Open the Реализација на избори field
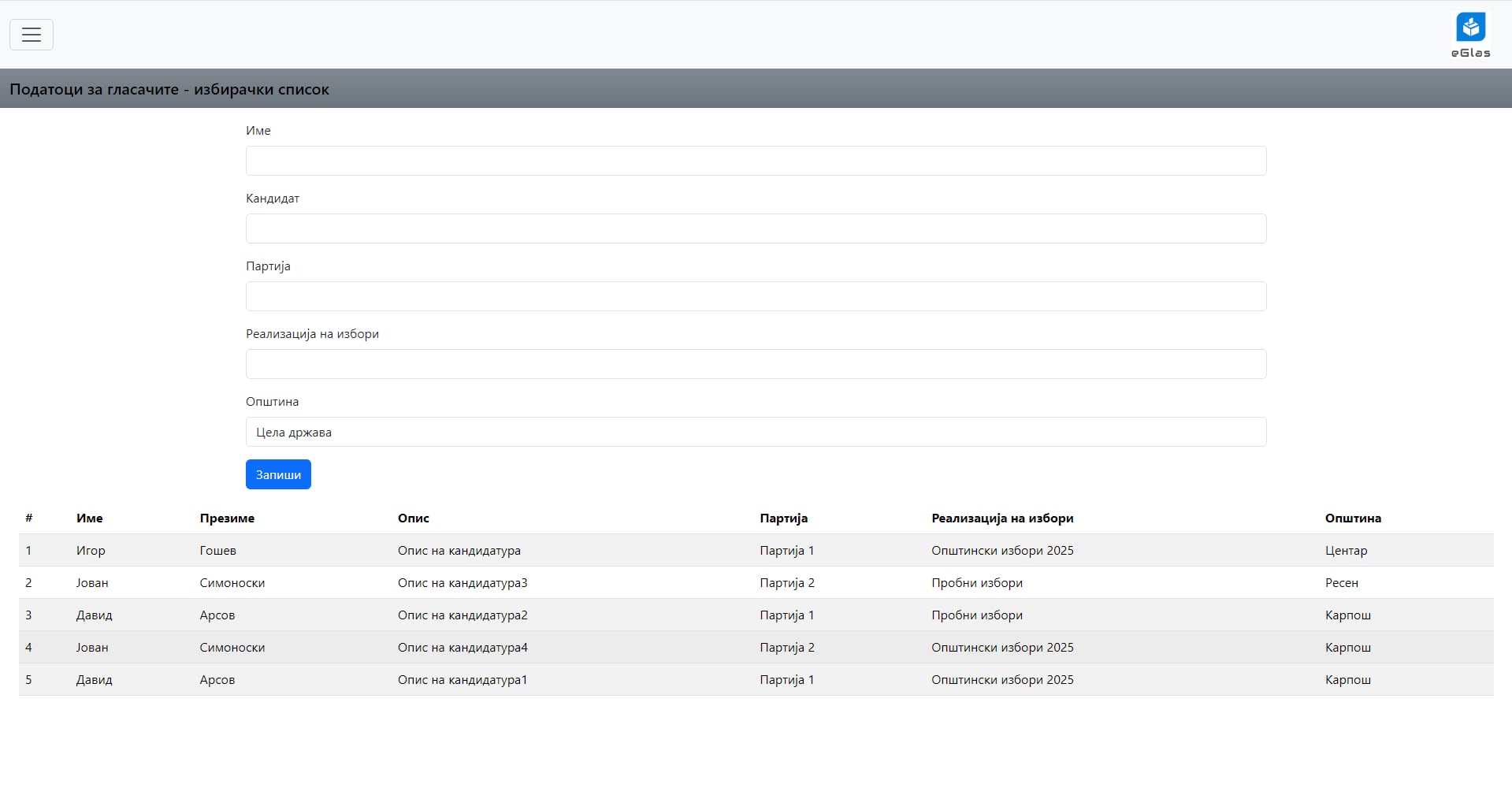The image size is (1512, 810). 756,364
